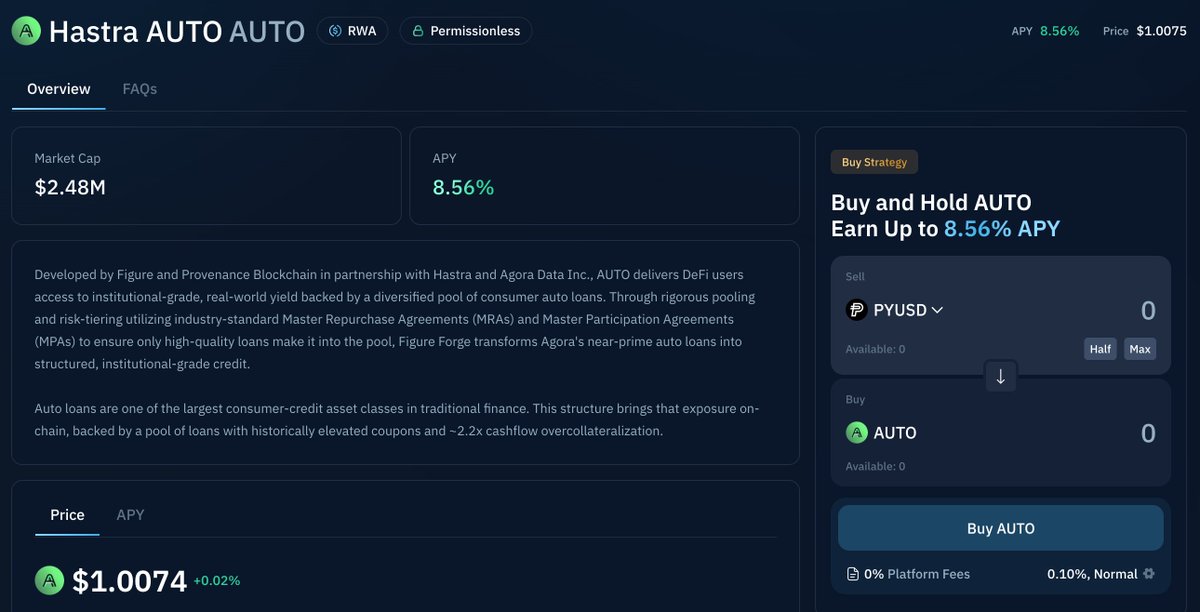Click 'Available: 0' under AUTO buy token
The height and width of the screenshot is (612, 1200).
[875, 466]
